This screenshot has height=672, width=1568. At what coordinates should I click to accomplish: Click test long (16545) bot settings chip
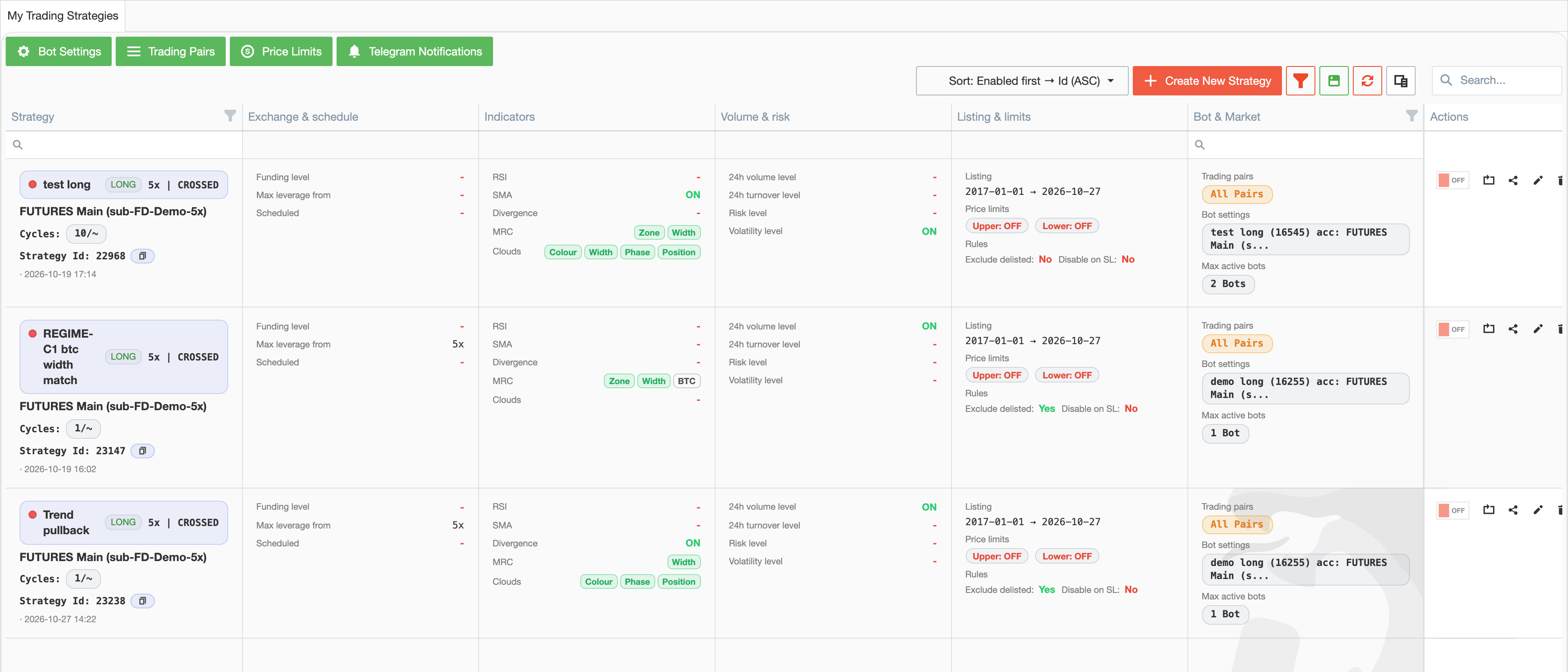point(1305,239)
